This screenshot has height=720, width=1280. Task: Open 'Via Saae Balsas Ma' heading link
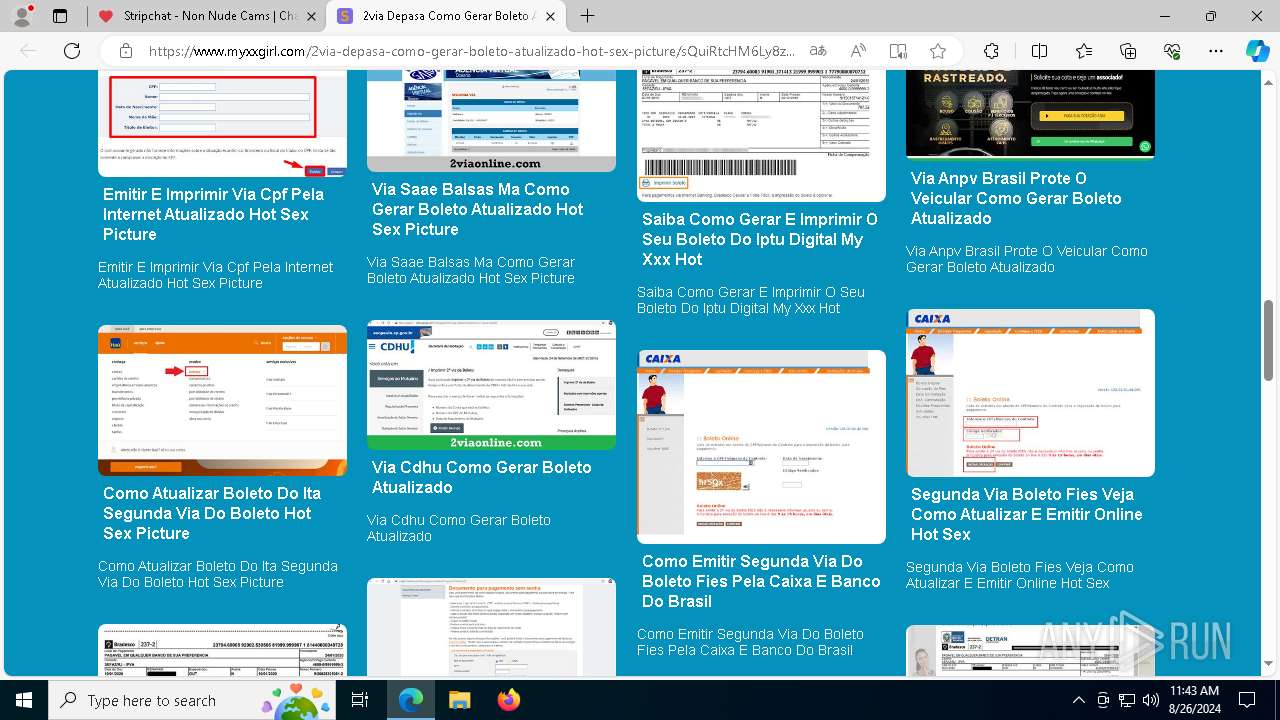477,209
